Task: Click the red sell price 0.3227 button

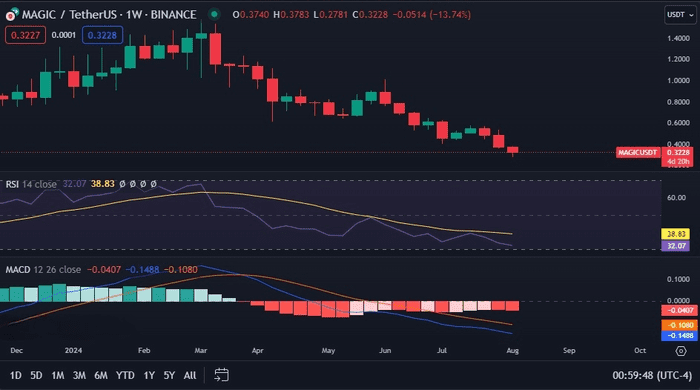Action: pyautogui.click(x=25, y=35)
